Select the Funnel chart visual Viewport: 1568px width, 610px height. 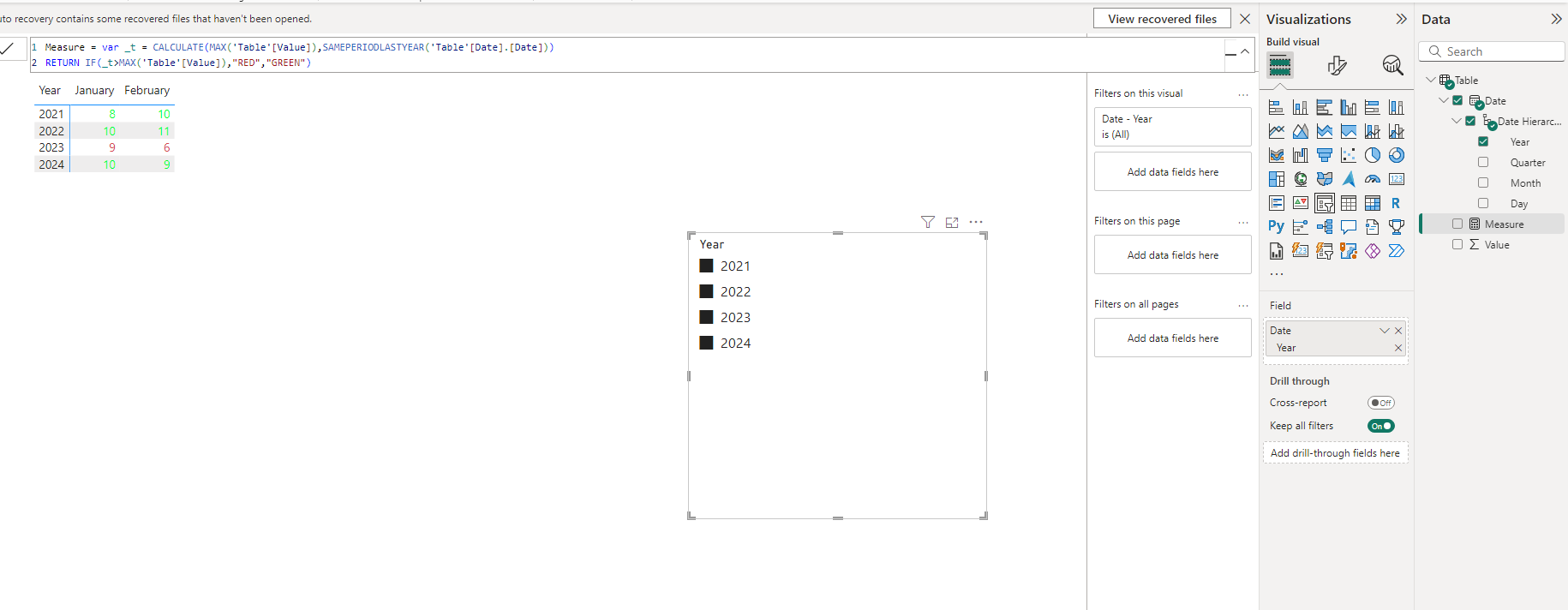tap(1324, 155)
